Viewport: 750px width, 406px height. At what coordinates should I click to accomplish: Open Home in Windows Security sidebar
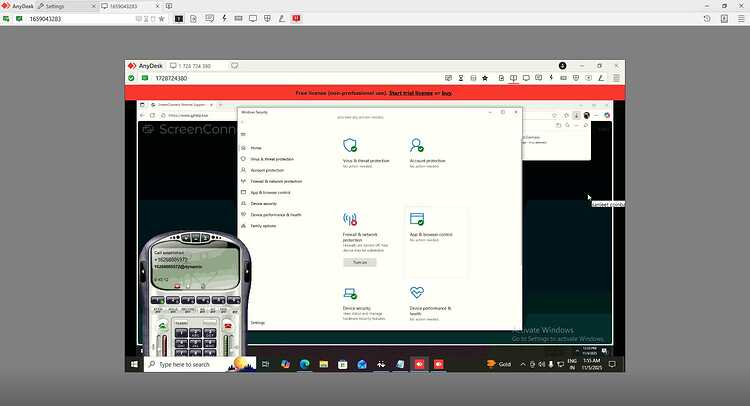pos(256,148)
